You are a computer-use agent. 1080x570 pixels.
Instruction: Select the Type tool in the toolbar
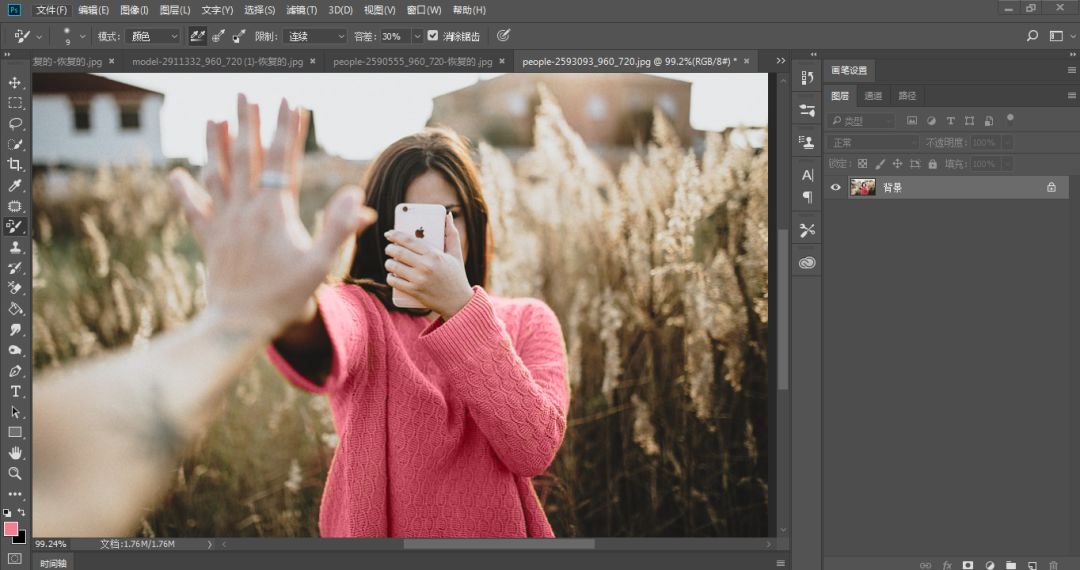click(15, 391)
